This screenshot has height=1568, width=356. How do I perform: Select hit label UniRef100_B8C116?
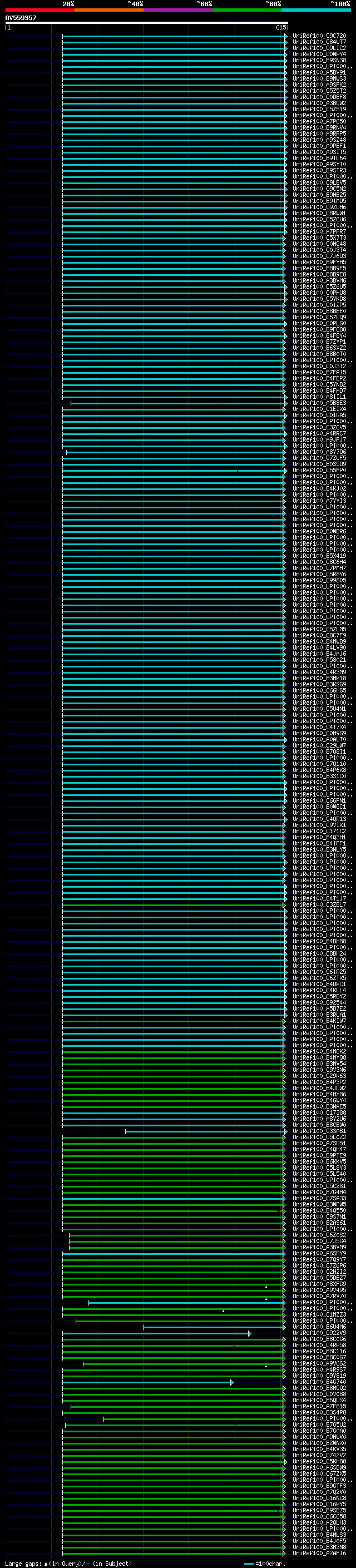(x=319, y=1352)
